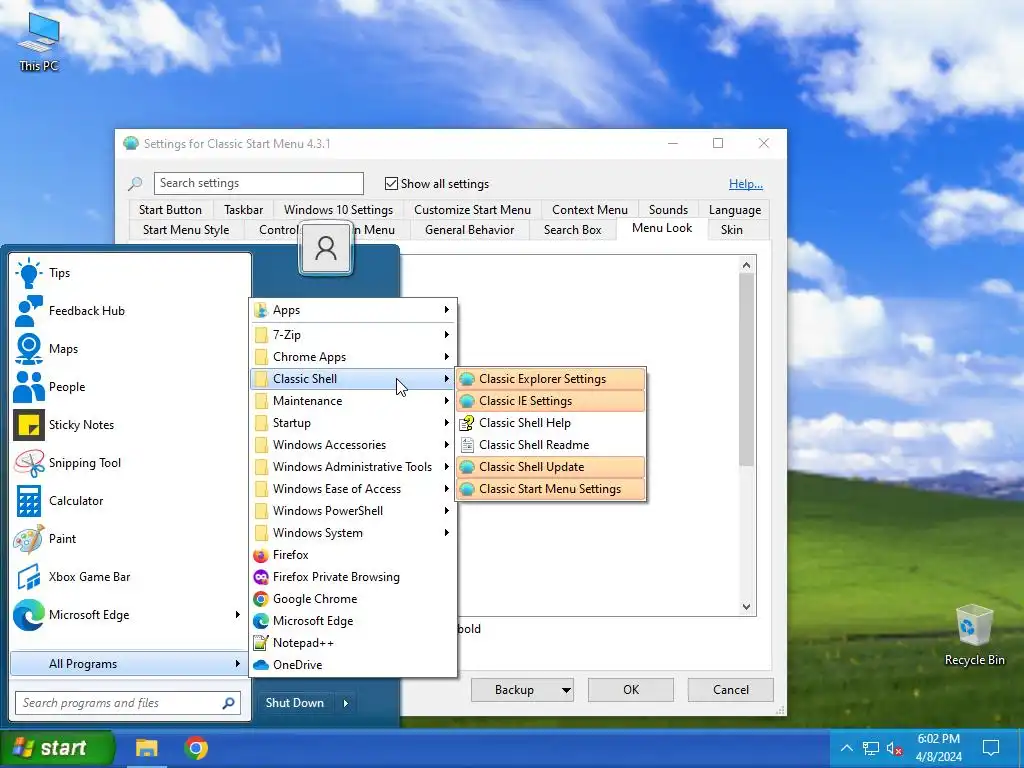Click the OK button

point(631,690)
